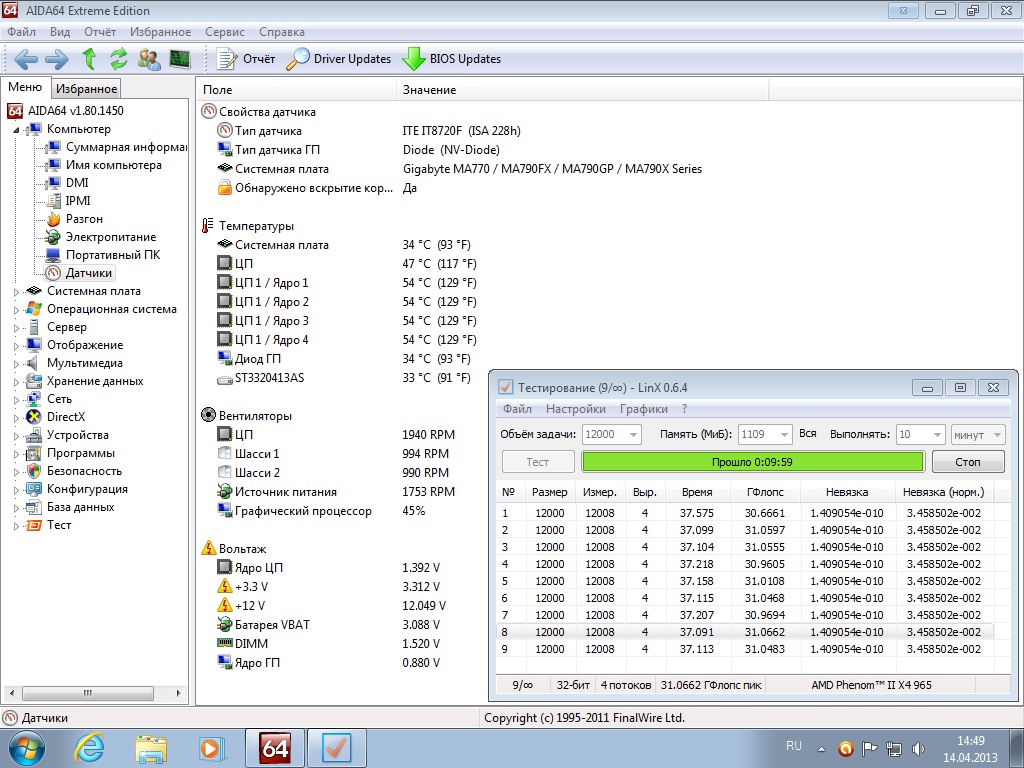Select the IPMI tree item

pyautogui.click(x=78, y=201)
